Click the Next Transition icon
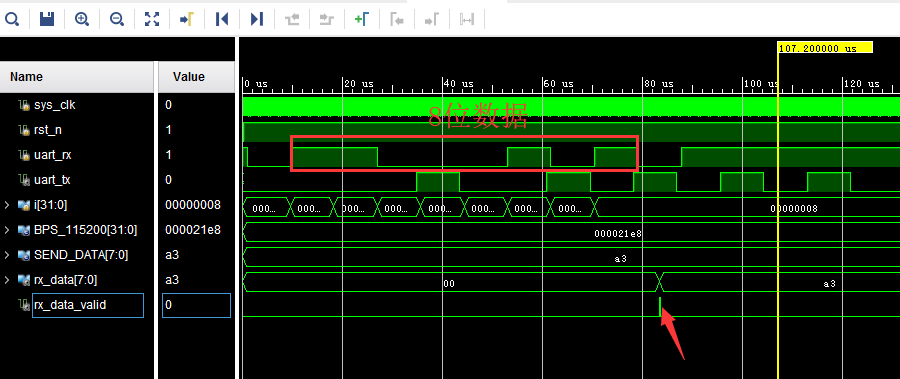This screenshot has width=900, height=379. (327, 20)
